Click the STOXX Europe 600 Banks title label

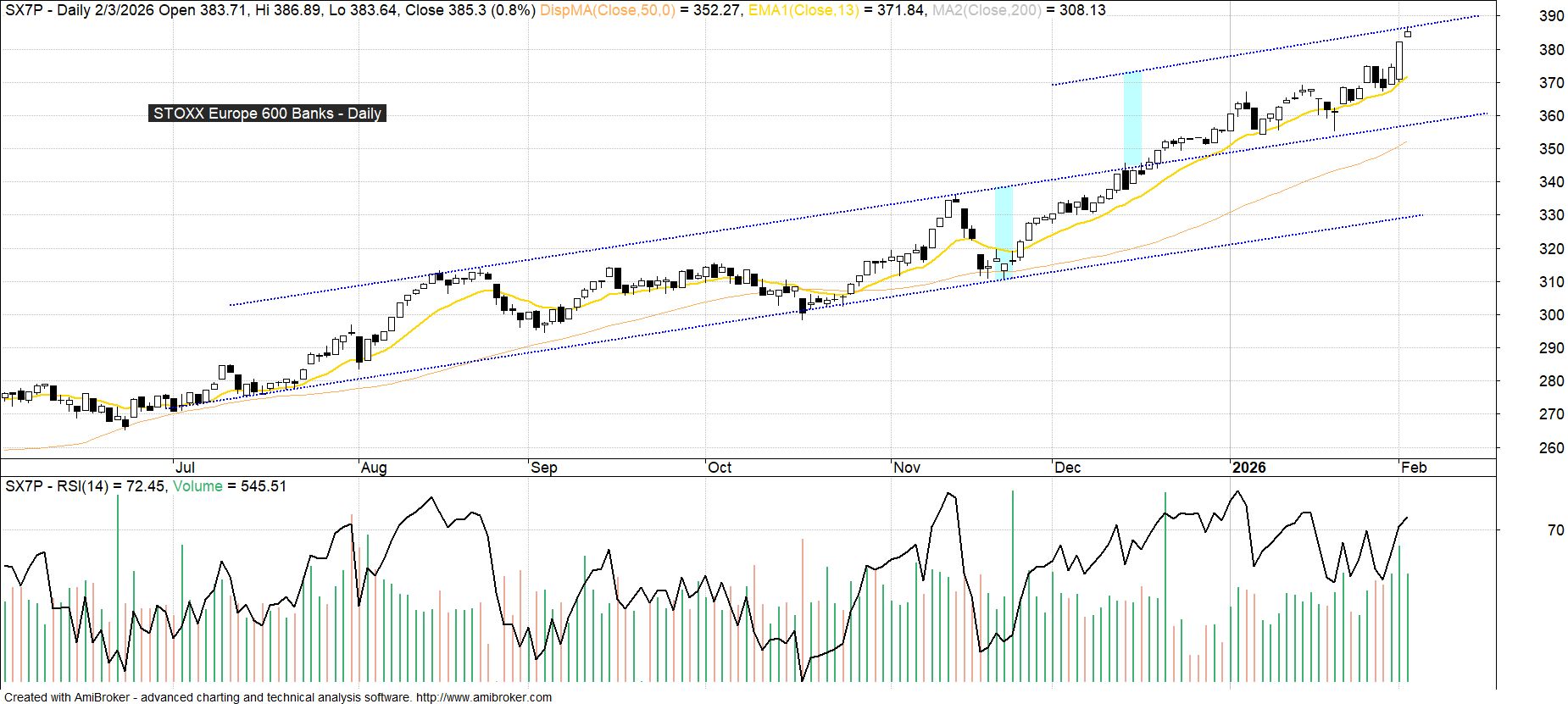click(x=267, y=114)
